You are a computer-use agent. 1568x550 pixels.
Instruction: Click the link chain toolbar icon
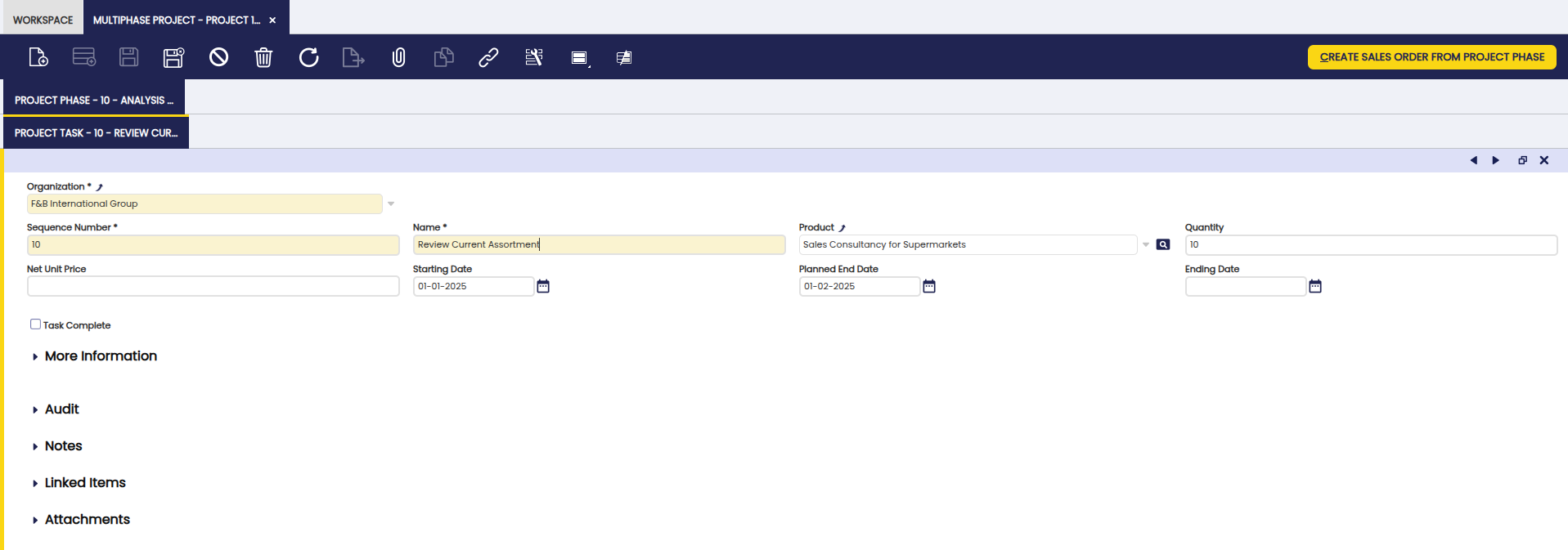[x=488, y=57]
